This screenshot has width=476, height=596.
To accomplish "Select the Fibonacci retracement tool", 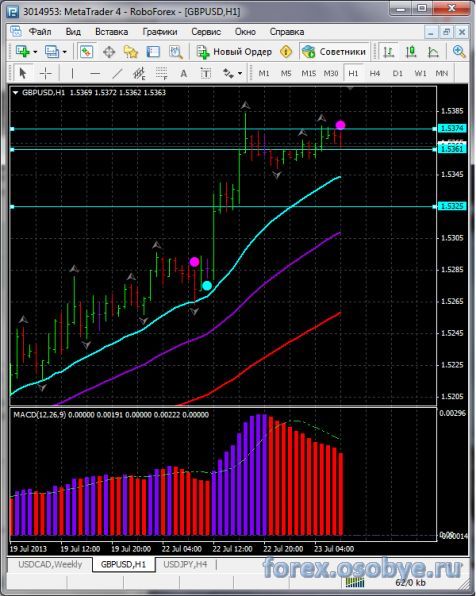I will click(x=162, y=73).
